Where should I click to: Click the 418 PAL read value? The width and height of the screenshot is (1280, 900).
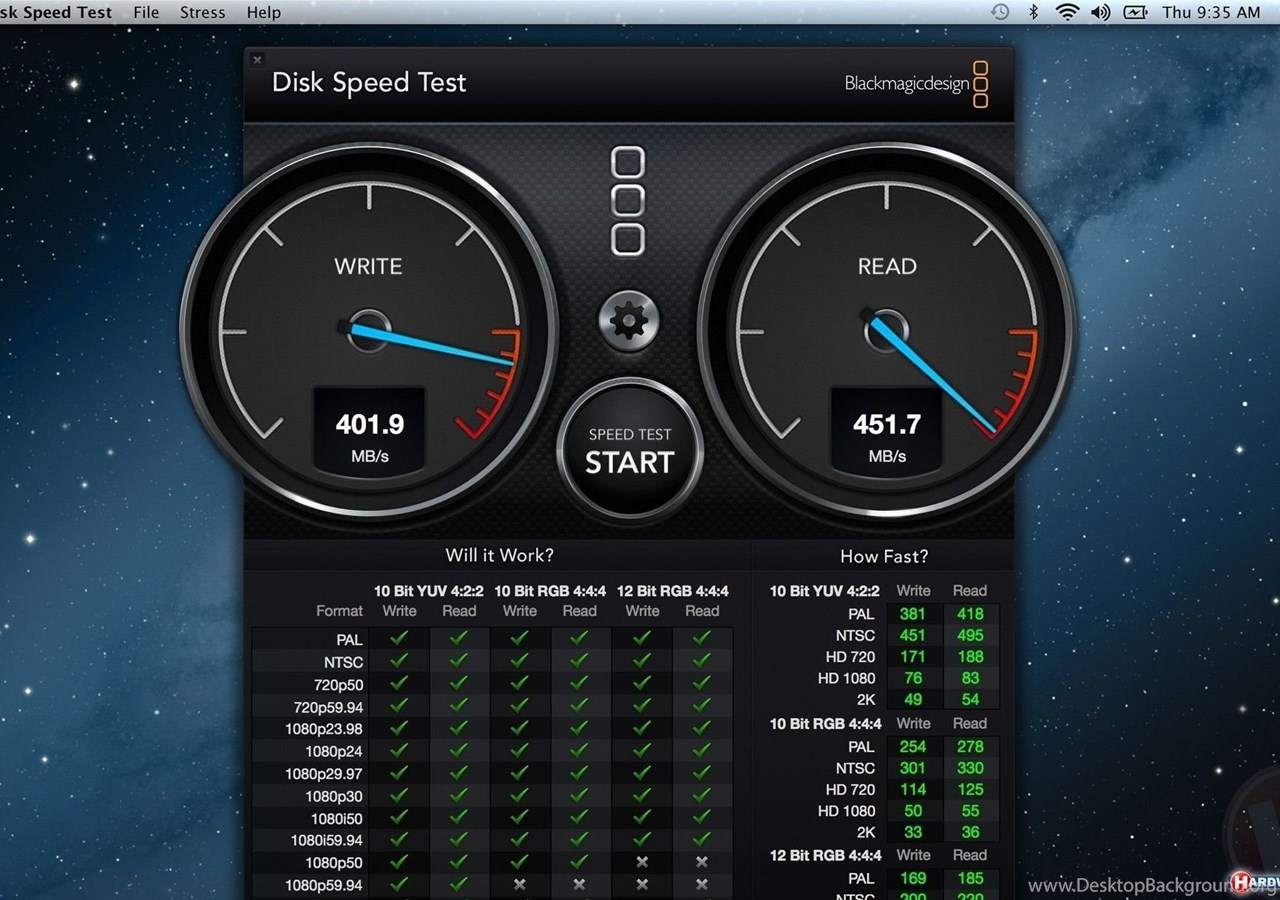click(970, 614)
